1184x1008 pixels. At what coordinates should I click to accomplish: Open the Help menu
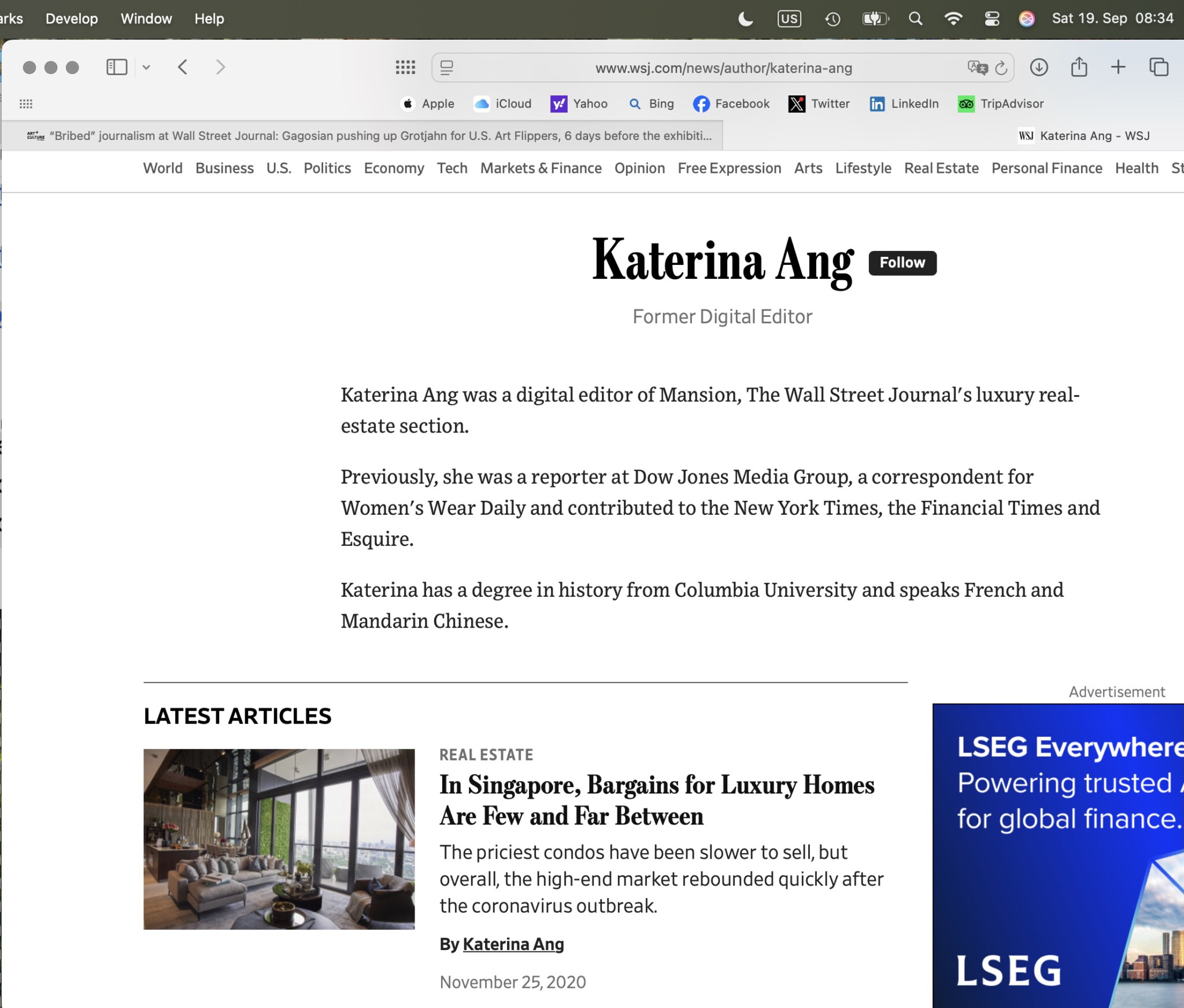[209, 19]
